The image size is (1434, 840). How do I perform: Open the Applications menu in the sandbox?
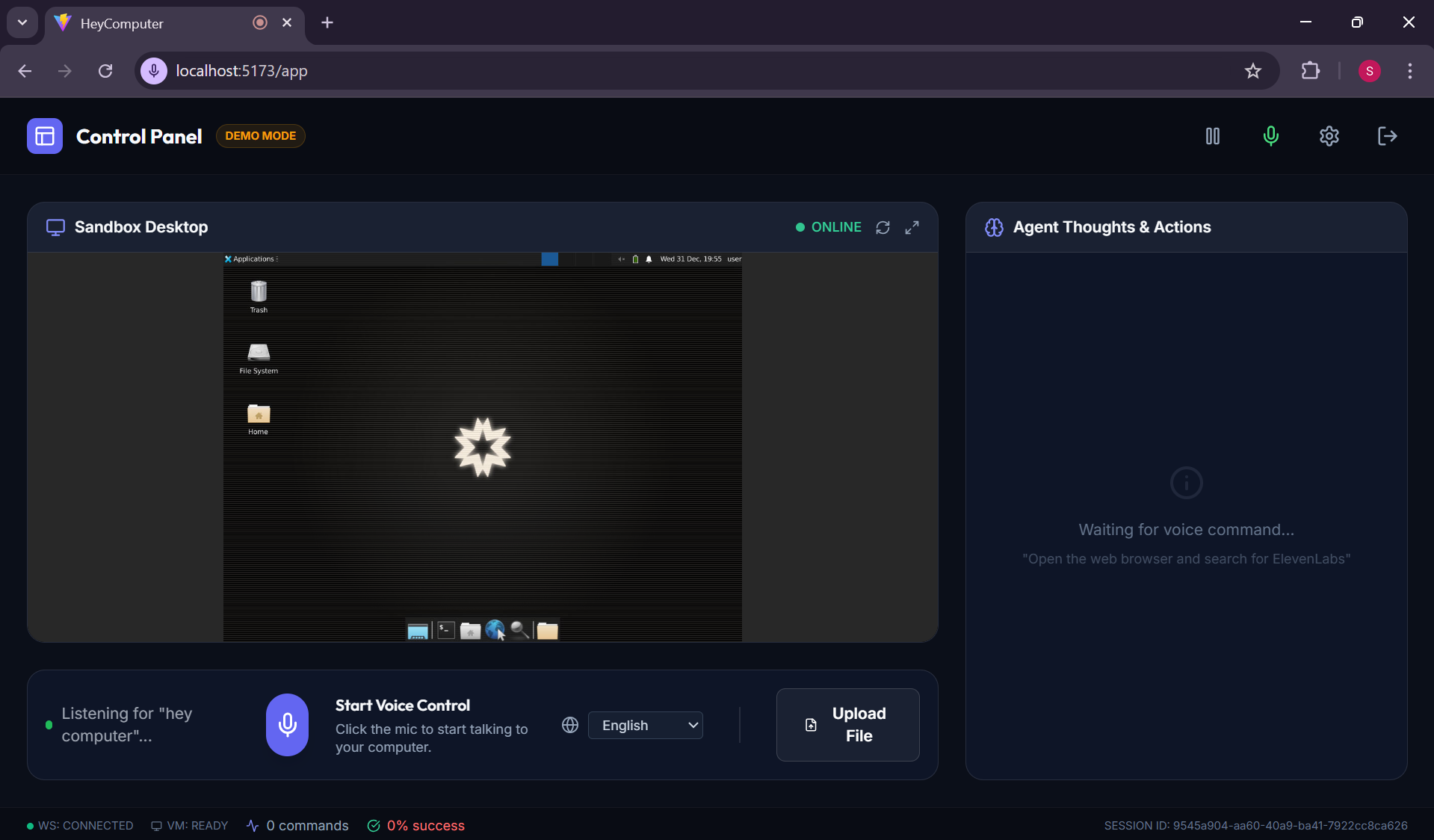[250, 259]
